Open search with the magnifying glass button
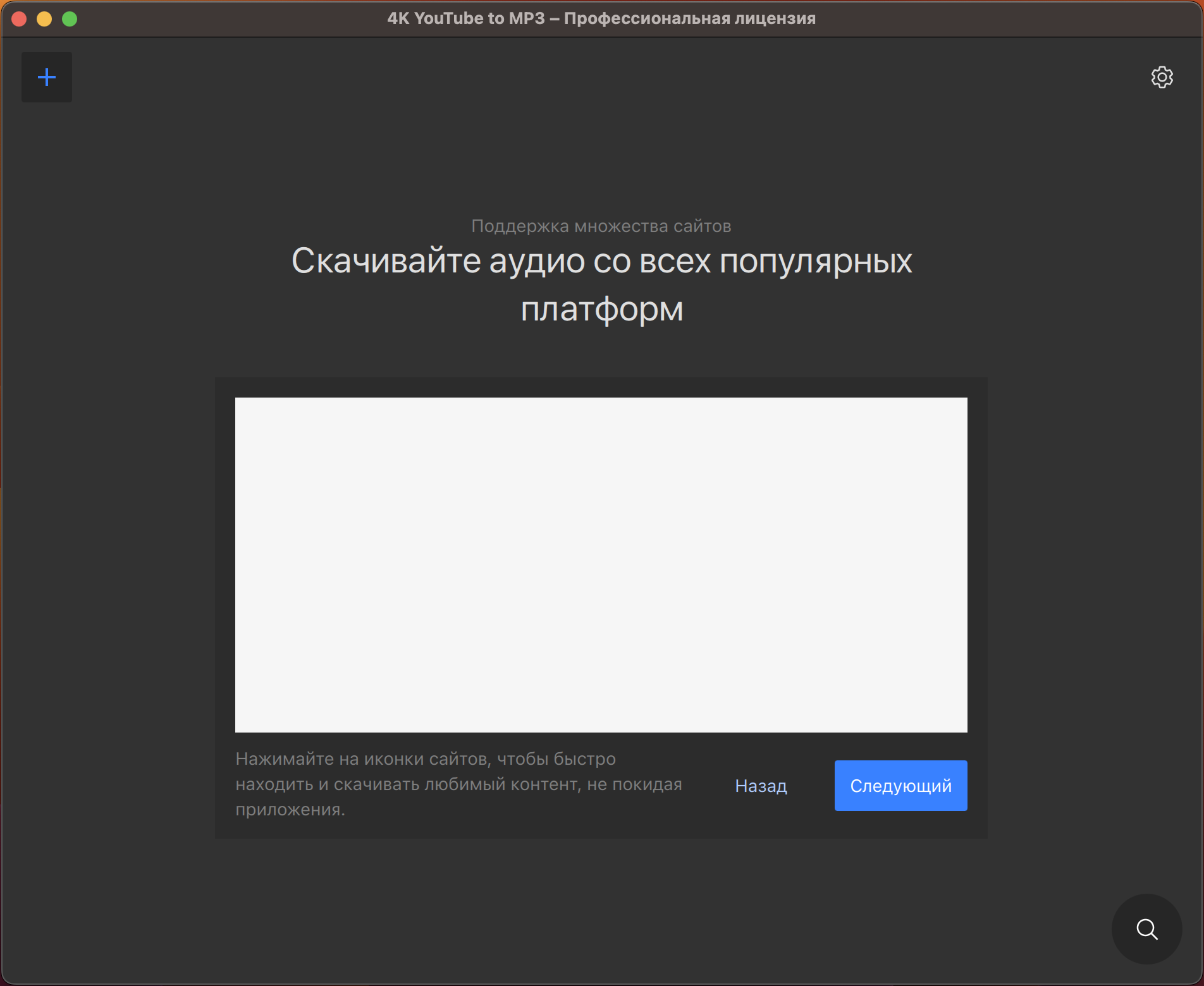 (x=1146, y=929)
